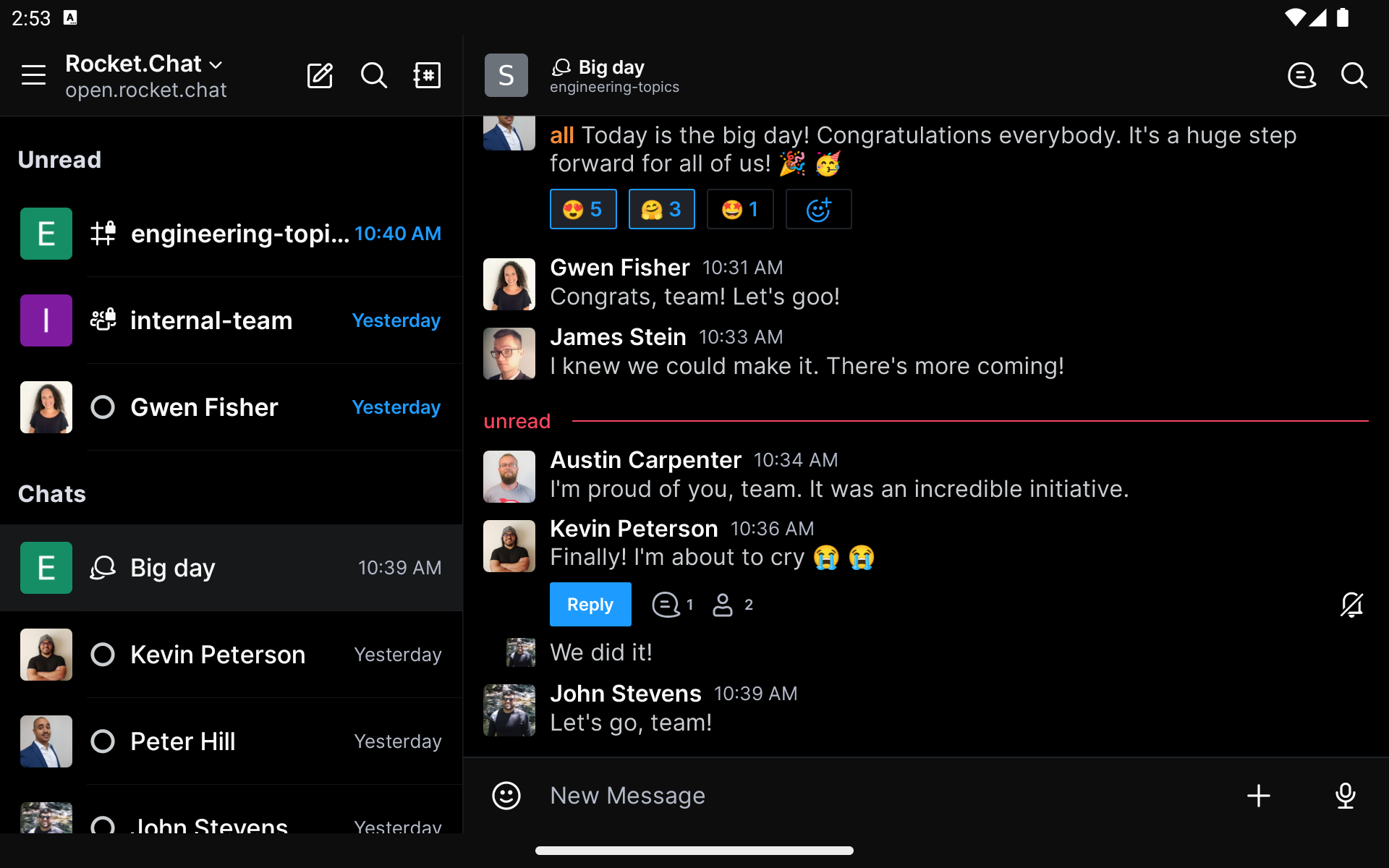
Task: Toggle the star-struck reaction with 1
Action: [x=740, y=210]
